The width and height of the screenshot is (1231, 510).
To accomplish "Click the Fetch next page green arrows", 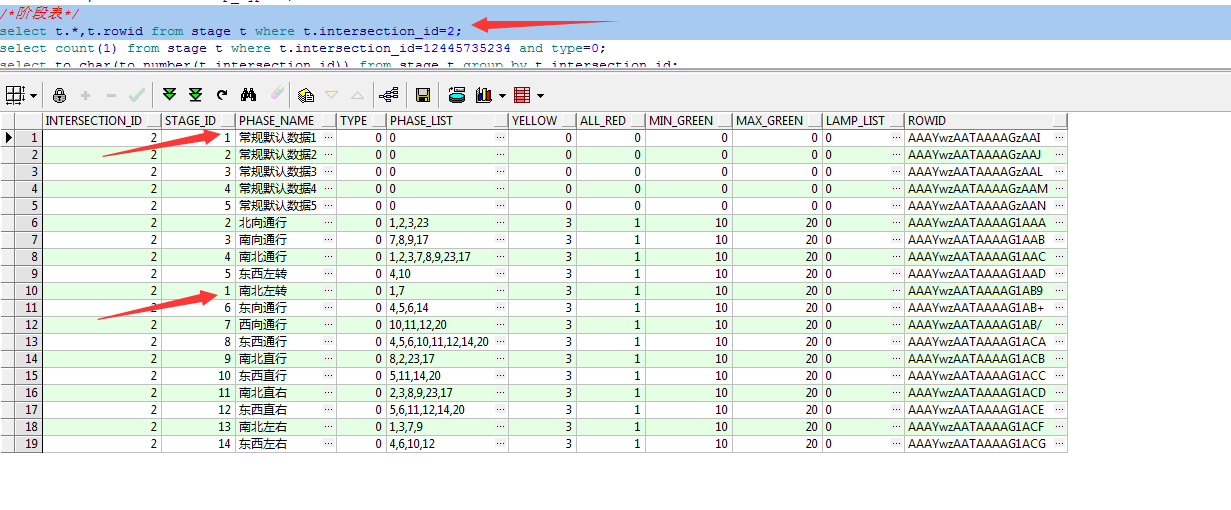I will 169,95.
